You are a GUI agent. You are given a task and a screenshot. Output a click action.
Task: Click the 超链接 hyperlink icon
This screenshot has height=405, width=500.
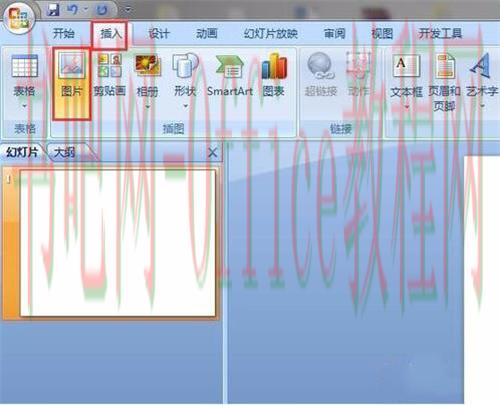coord(321,76)
